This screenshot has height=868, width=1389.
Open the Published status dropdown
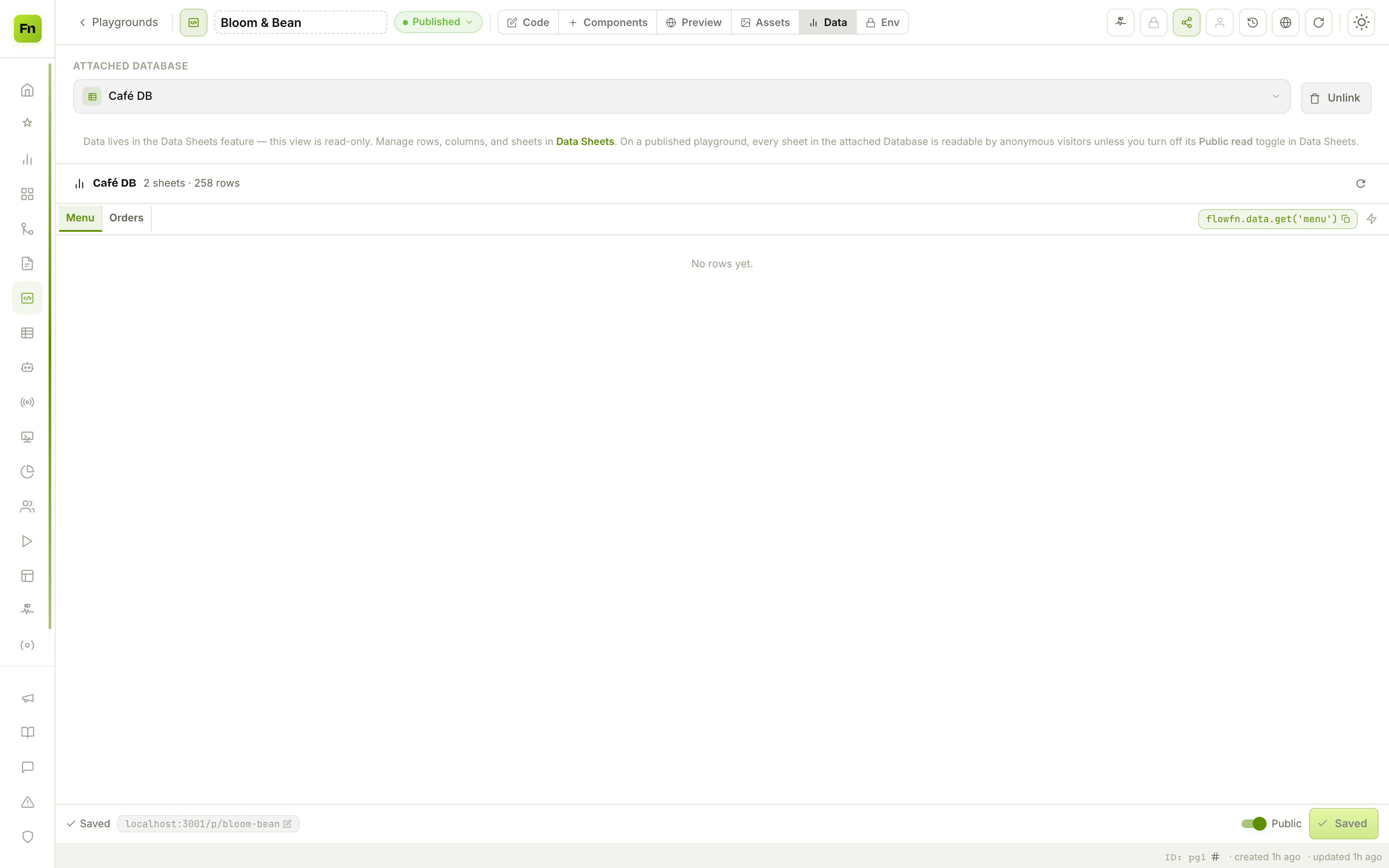438,22
